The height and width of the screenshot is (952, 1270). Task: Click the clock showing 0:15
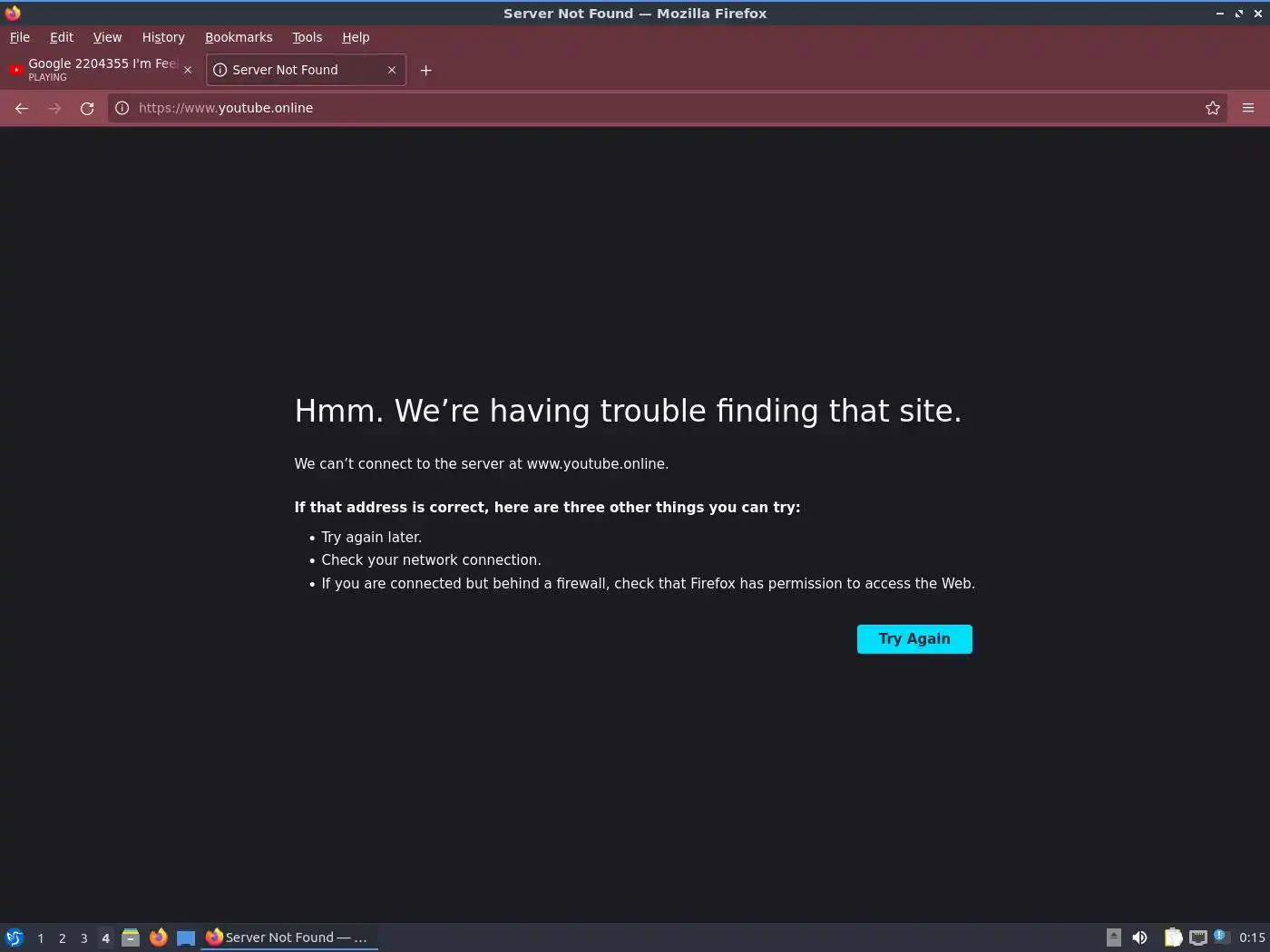coord(1252,937)
